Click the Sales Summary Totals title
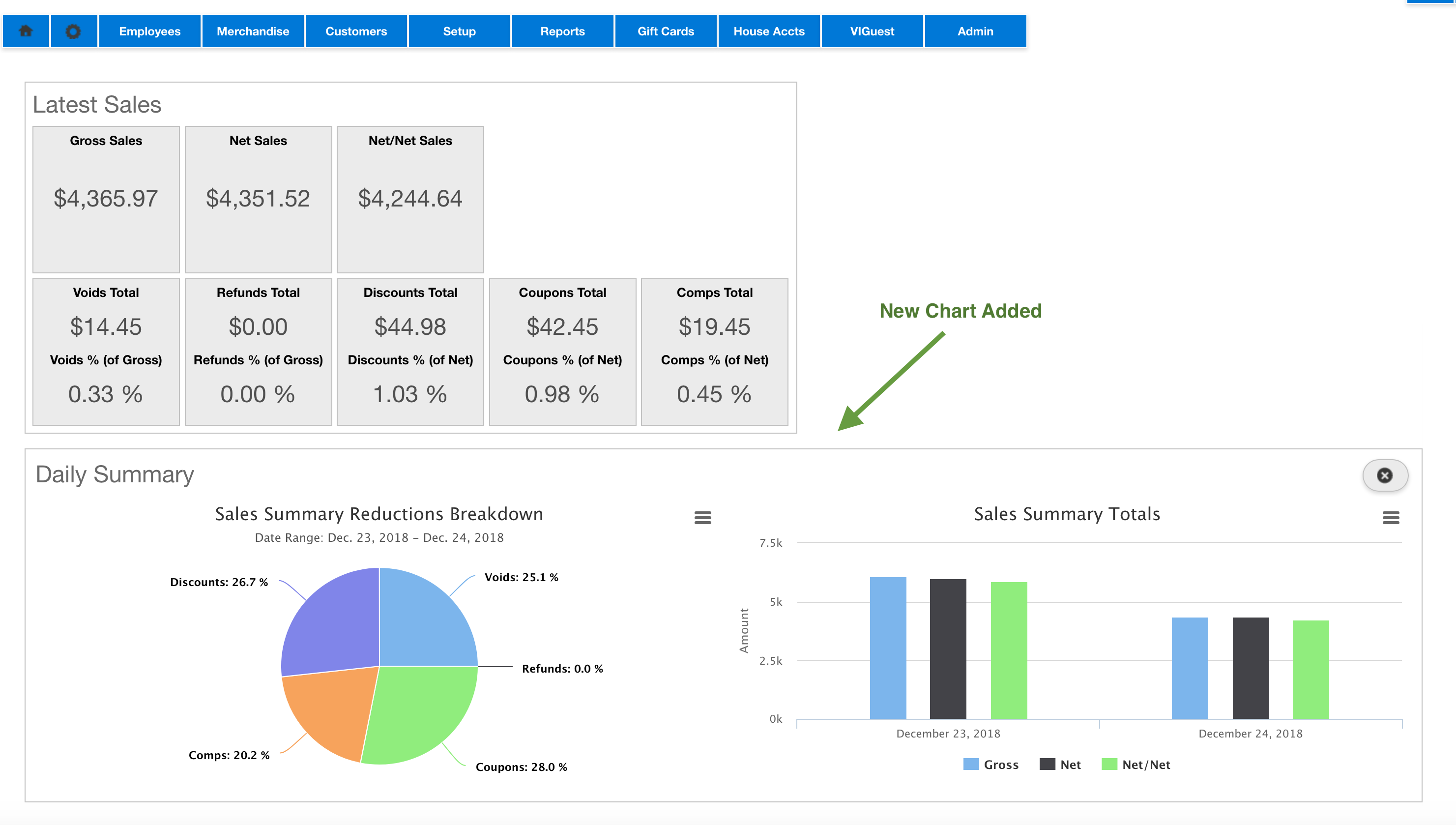Viewport: 1456px width, 825px height. pyautogui.click(x=1067, y=514)
